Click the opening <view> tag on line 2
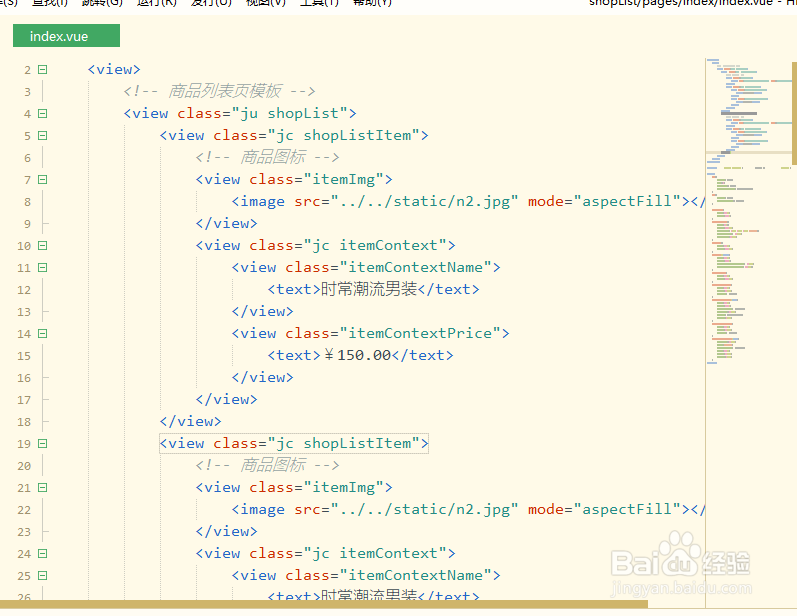797x616 pixels. [x=114, y=69]
